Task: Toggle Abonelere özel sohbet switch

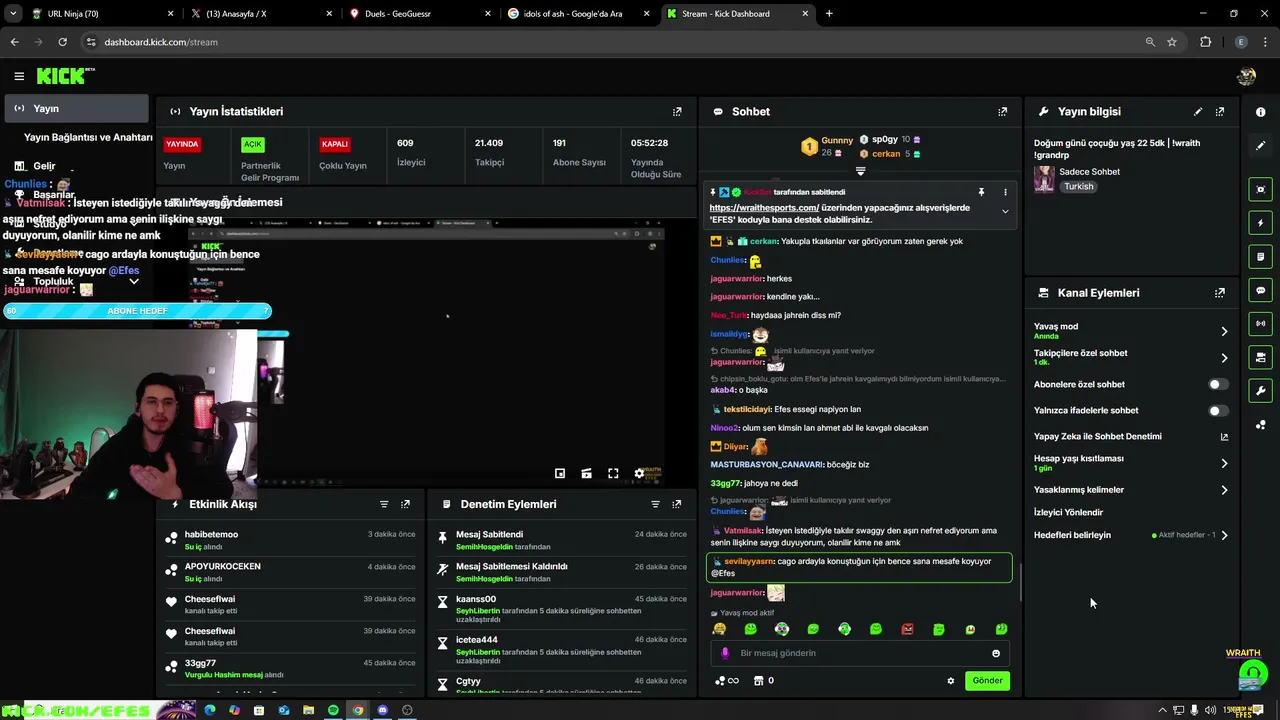Action: 1217,384
